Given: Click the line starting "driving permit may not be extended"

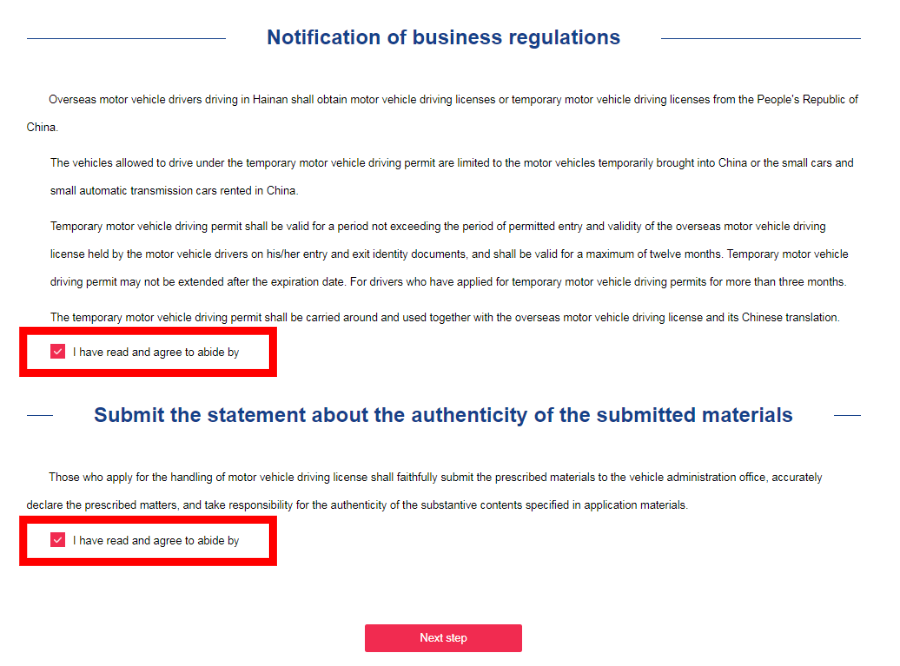Looking at the screenshot, I should [448, 282].
